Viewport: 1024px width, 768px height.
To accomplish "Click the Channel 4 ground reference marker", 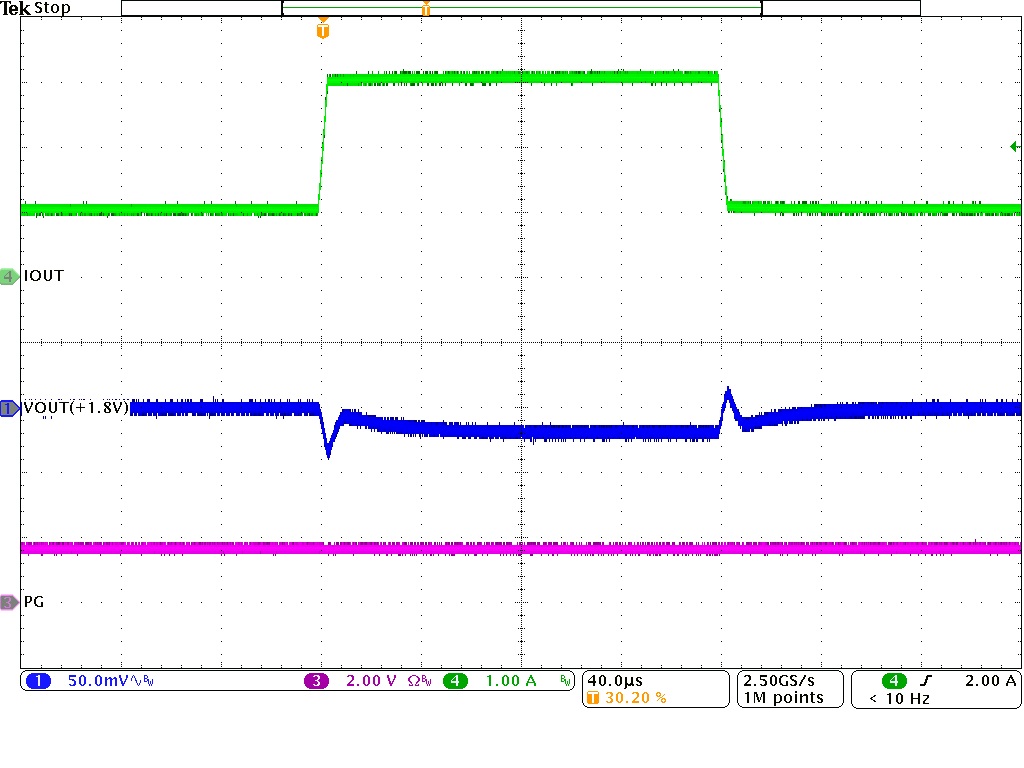I will (7, 276).
